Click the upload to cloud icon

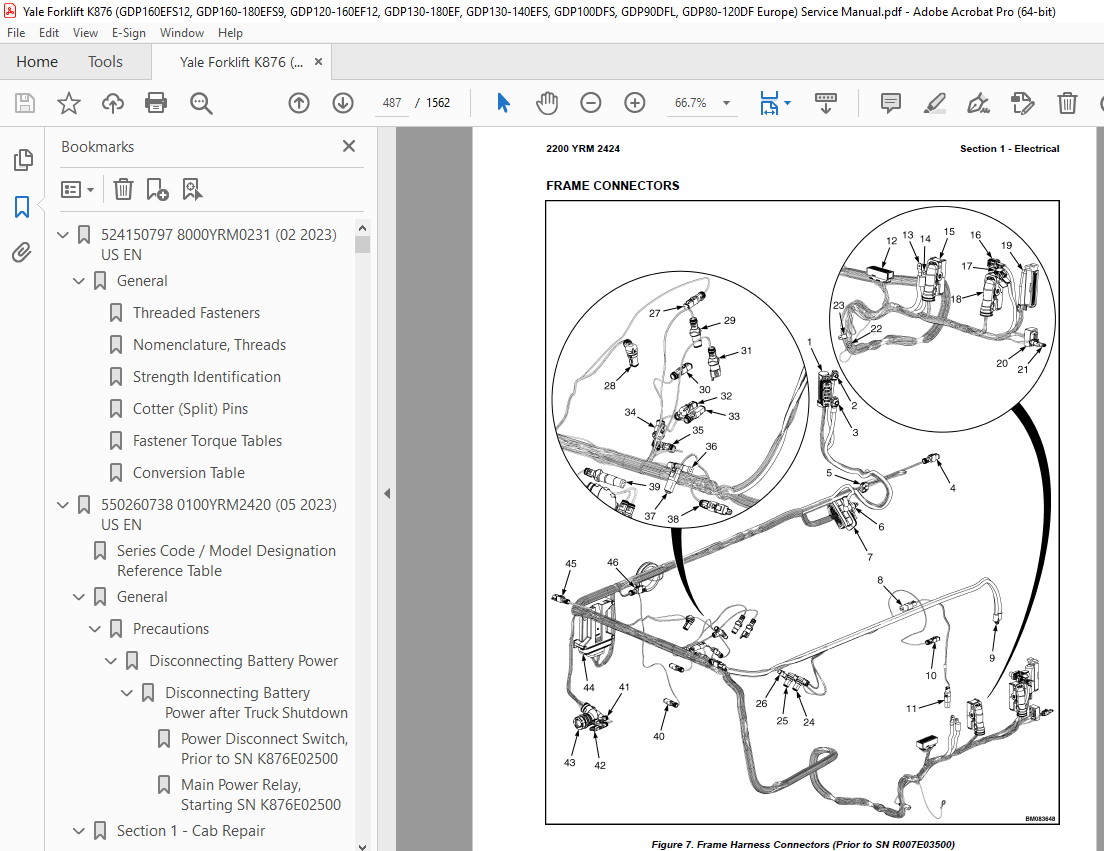tap(113, 103)
